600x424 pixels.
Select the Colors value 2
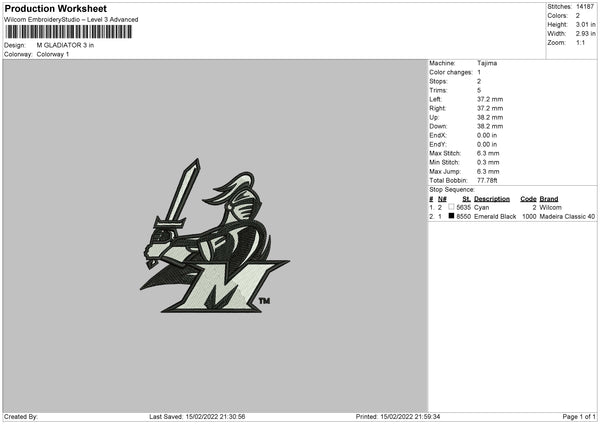pos(578,16)
